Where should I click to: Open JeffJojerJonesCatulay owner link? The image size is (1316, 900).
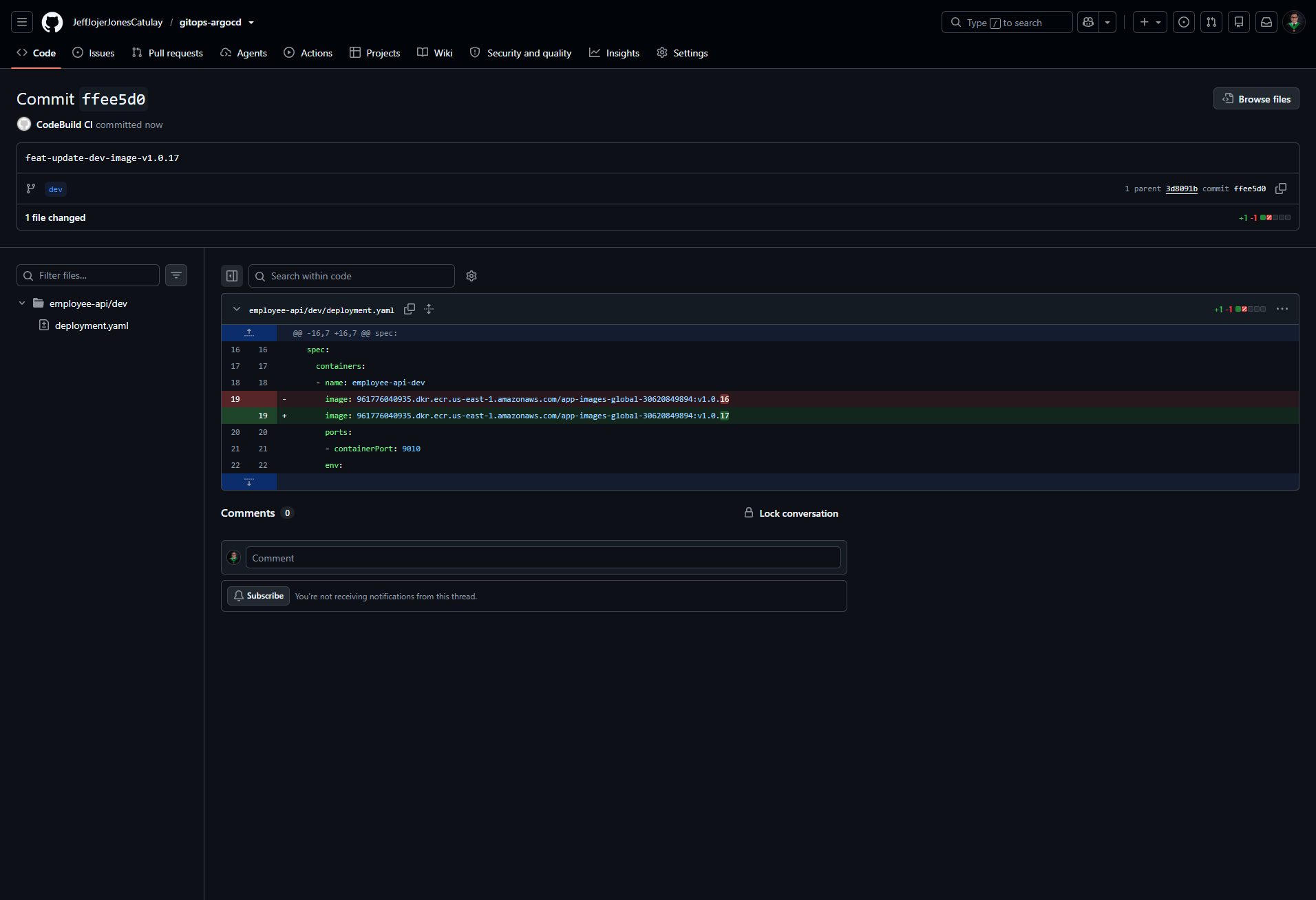[x=118, y=22]
